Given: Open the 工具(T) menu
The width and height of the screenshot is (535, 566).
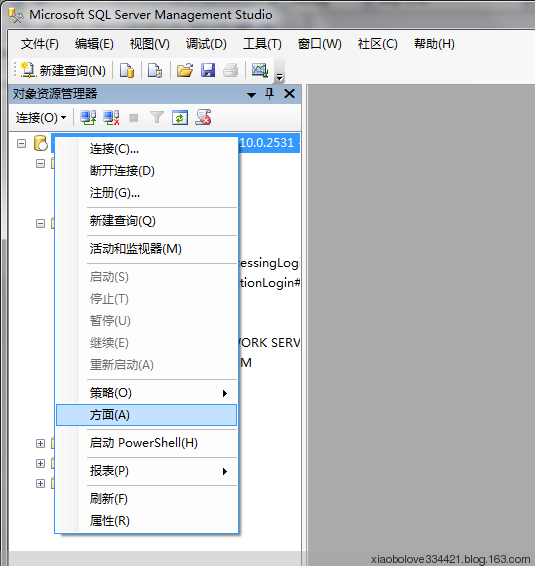Looking at the screenshot, I should coord(262,44).
